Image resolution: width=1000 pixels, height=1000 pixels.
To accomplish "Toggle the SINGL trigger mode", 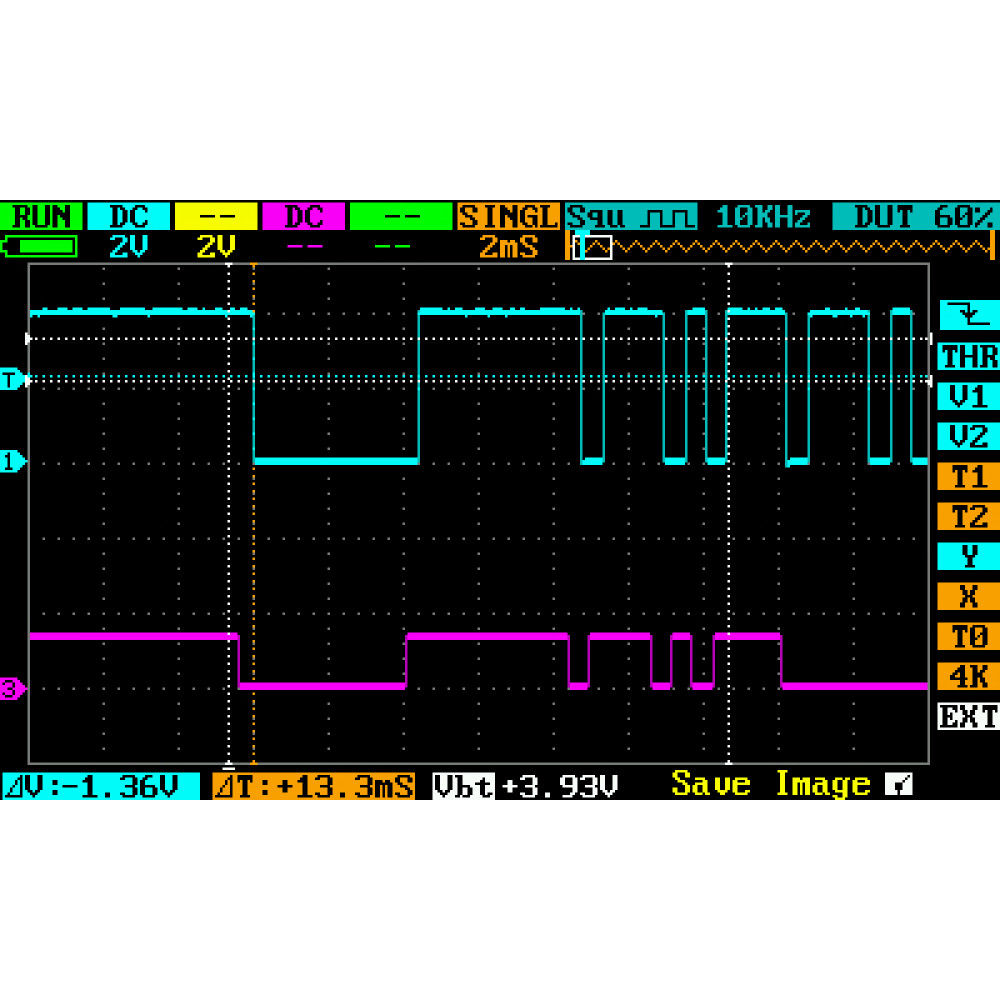I will pos(508,217).
